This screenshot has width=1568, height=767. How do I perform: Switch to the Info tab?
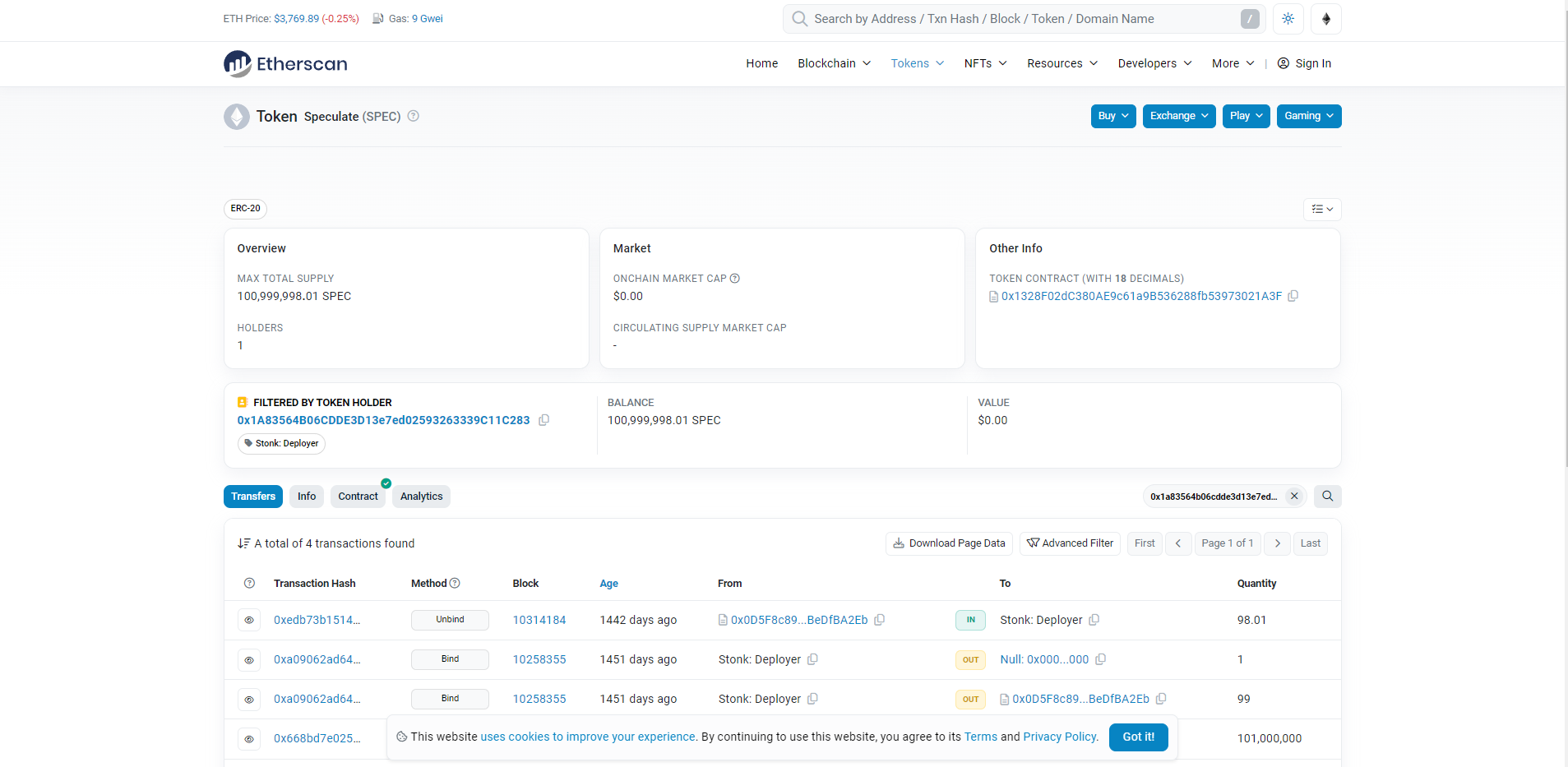tap(307, 497)
